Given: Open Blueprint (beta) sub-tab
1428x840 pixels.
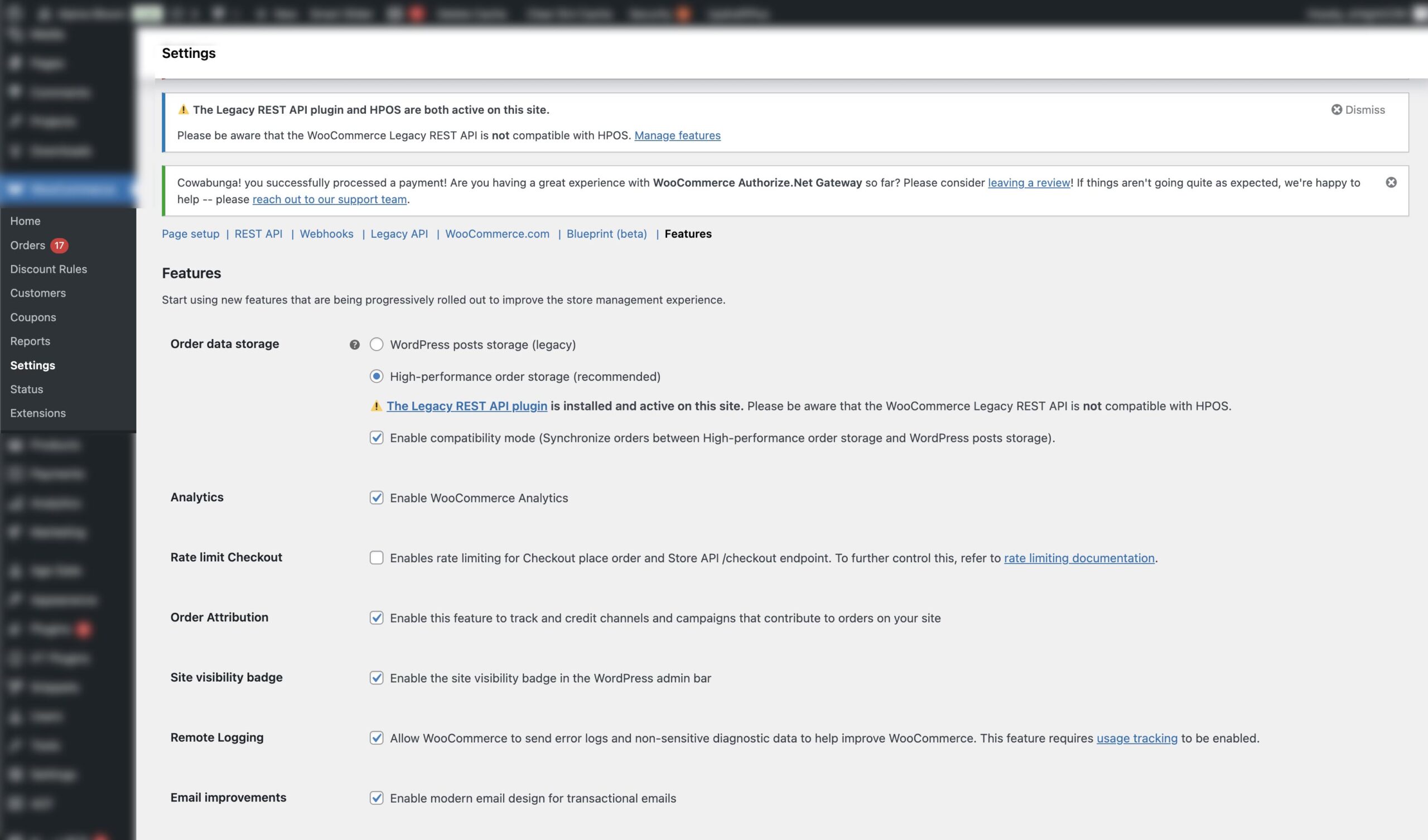Looking at the screenshot, I should [606, 234].
